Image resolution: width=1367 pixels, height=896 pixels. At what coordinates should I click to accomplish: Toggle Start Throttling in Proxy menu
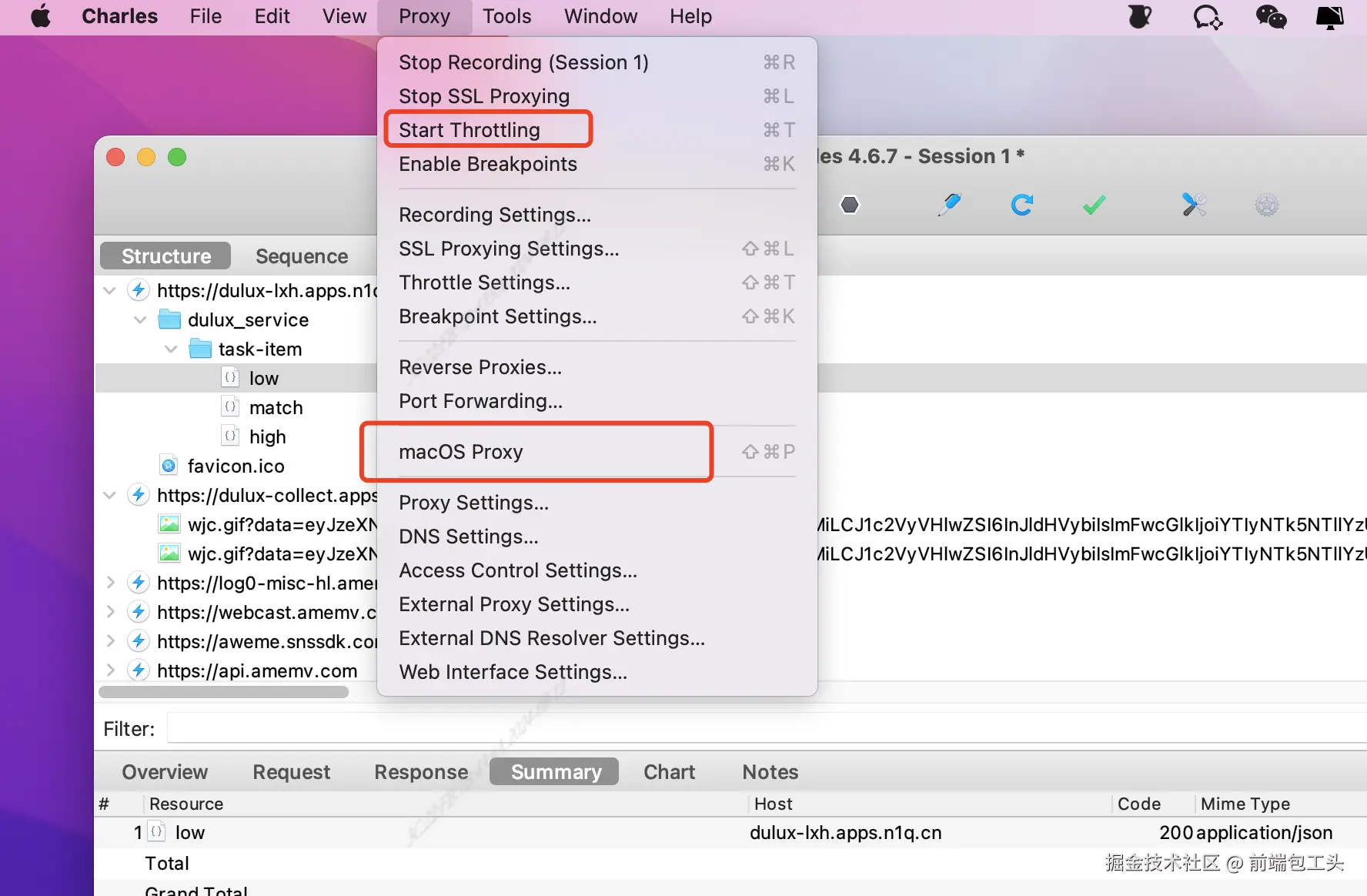[x=597, y=130]
